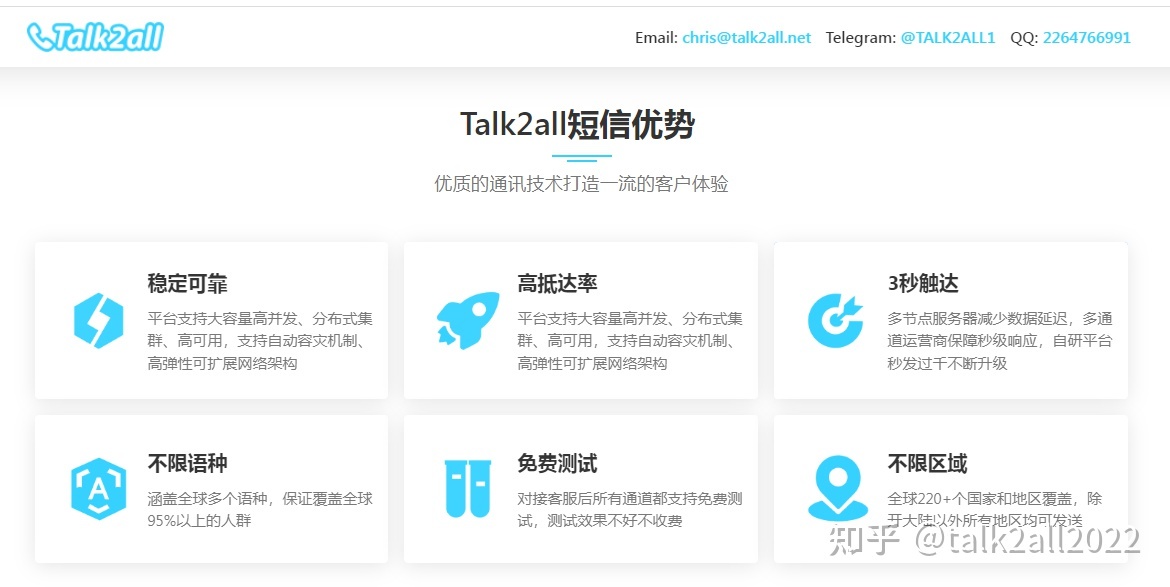Viewport: 1170px width, 587px height.
Task: Click the description text under 高抵达率
Action: coord(630,342)
